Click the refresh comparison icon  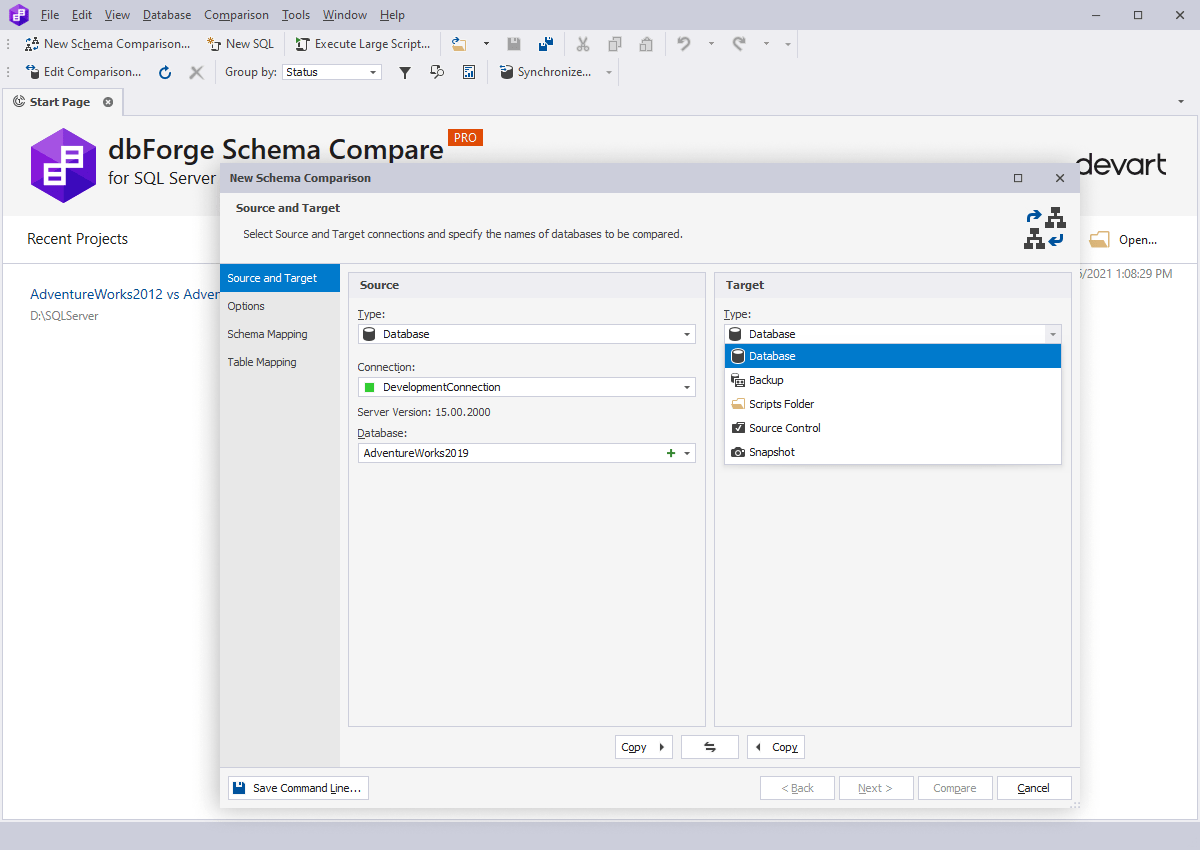click(x=166, y=72)
